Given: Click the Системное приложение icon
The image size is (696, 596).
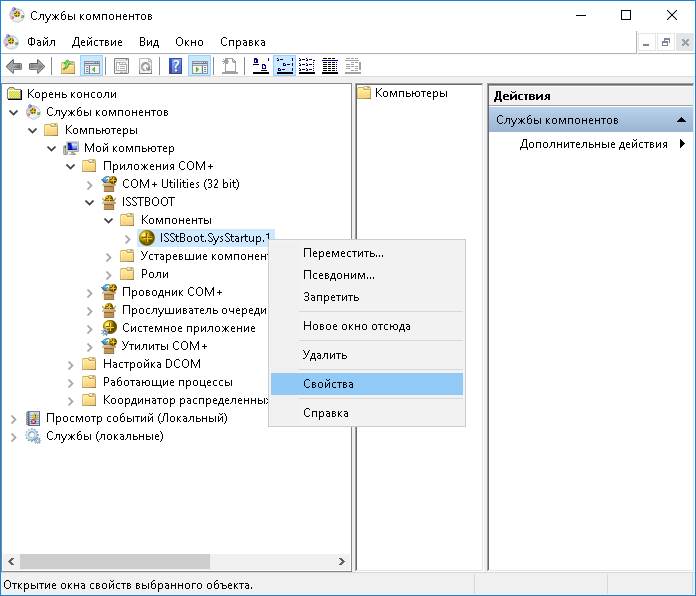Looking at the screenshot, I should [109, 328].
